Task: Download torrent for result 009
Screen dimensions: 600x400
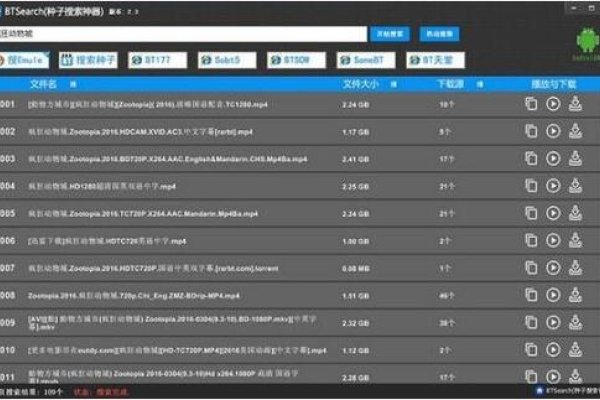Action: coord(576,323)
